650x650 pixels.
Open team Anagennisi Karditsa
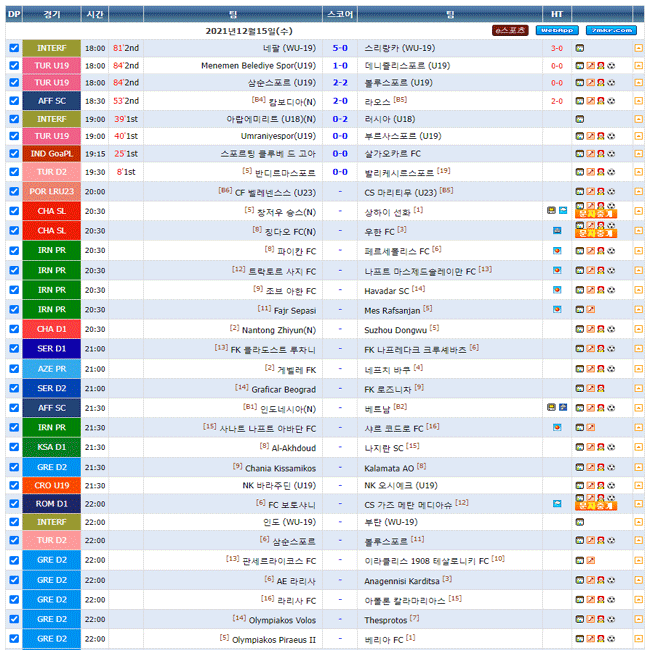402,581
